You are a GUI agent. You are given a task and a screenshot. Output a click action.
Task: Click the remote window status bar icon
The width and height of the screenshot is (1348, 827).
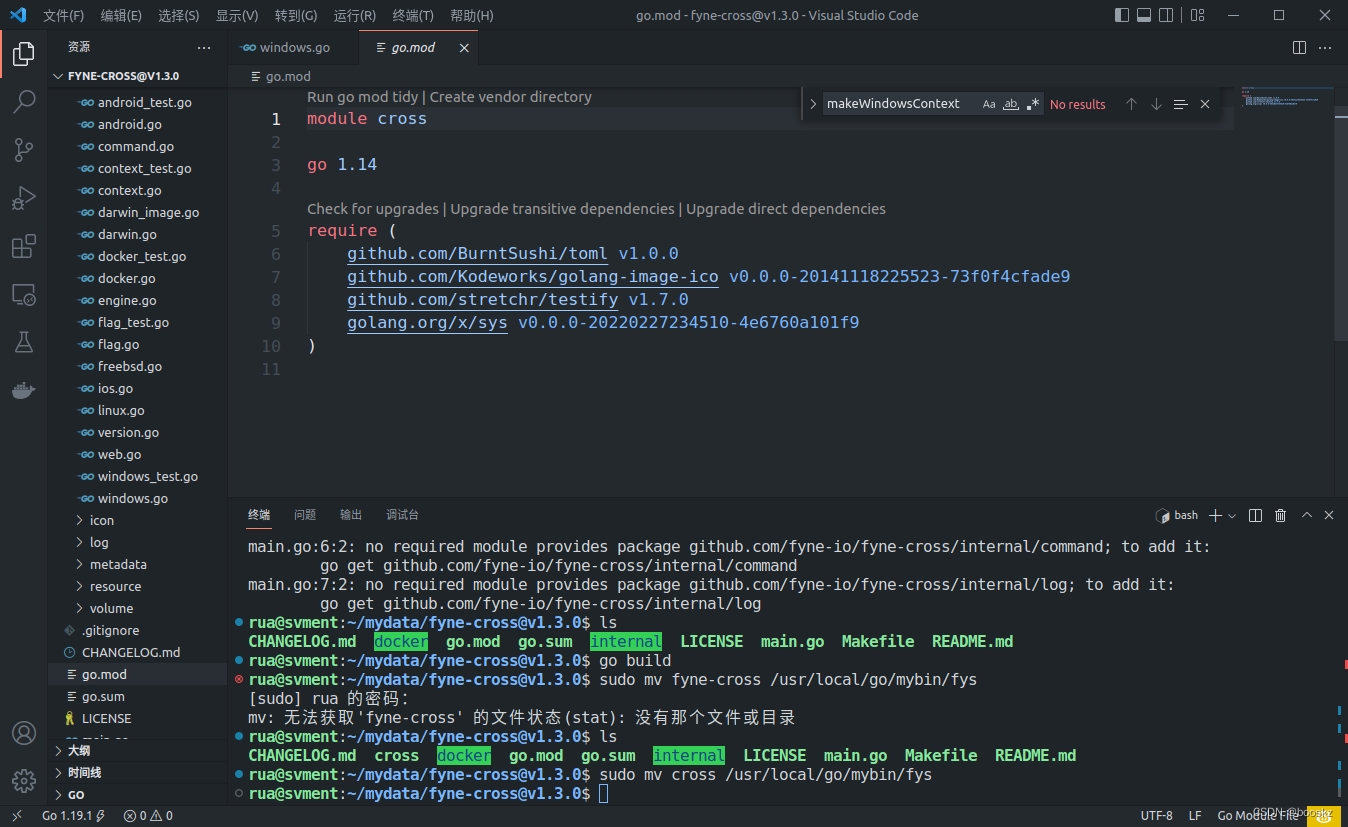click(x=16, y=816)
